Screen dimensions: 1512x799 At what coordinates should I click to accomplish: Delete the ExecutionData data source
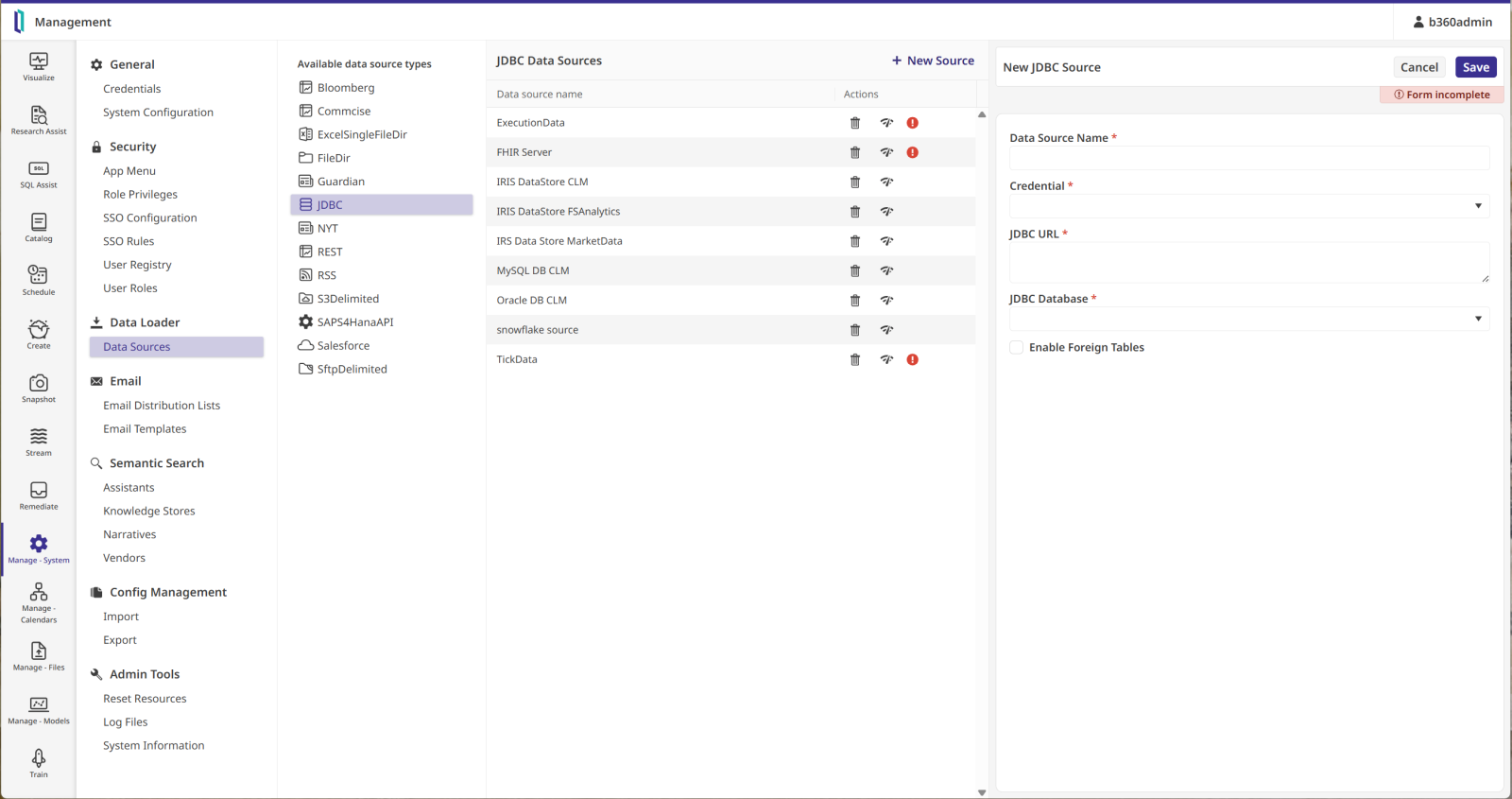pos(855,123)
